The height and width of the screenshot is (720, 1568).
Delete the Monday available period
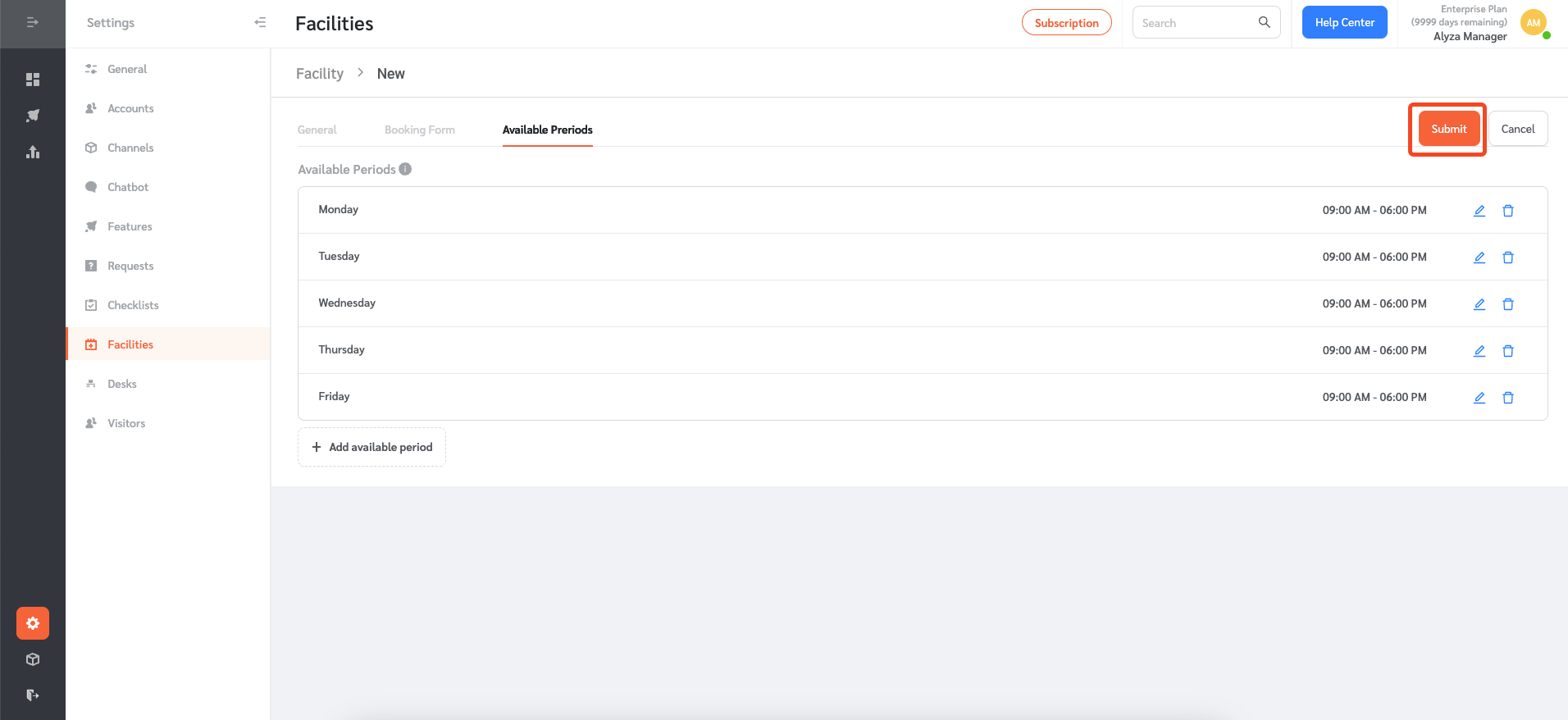(x=1508, y=211)
